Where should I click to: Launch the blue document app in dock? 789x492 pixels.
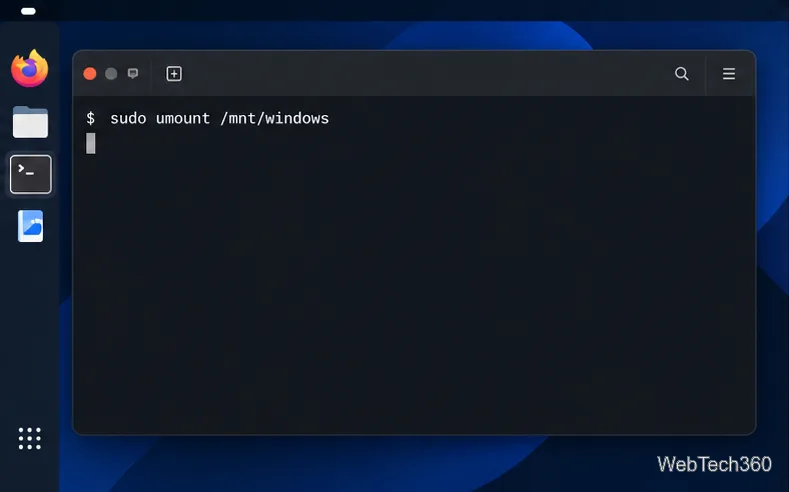point(30,226)
